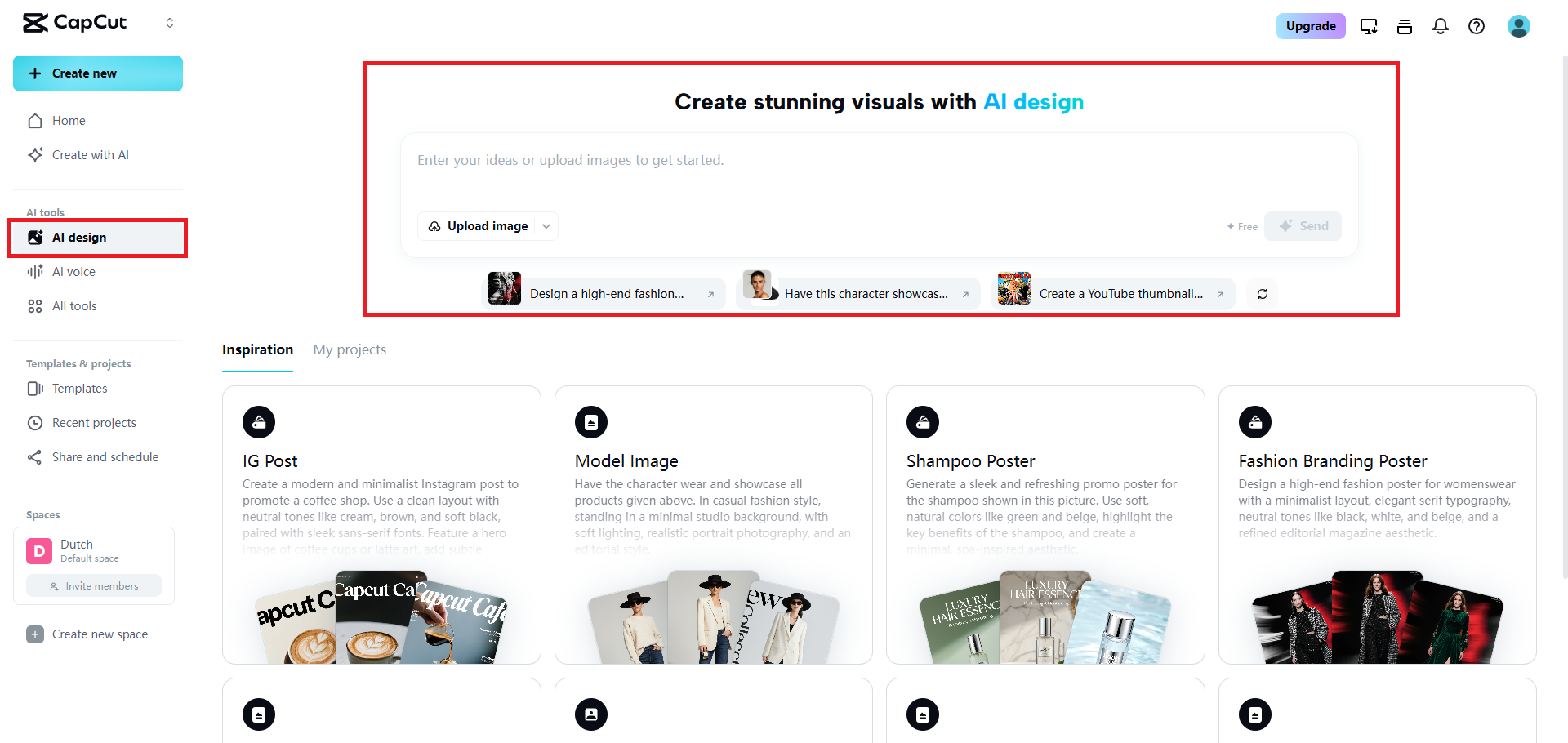Screen dimensions: 1568x743
Task: Expand the Upload image dropdown arrow
Action: [546, 226]
